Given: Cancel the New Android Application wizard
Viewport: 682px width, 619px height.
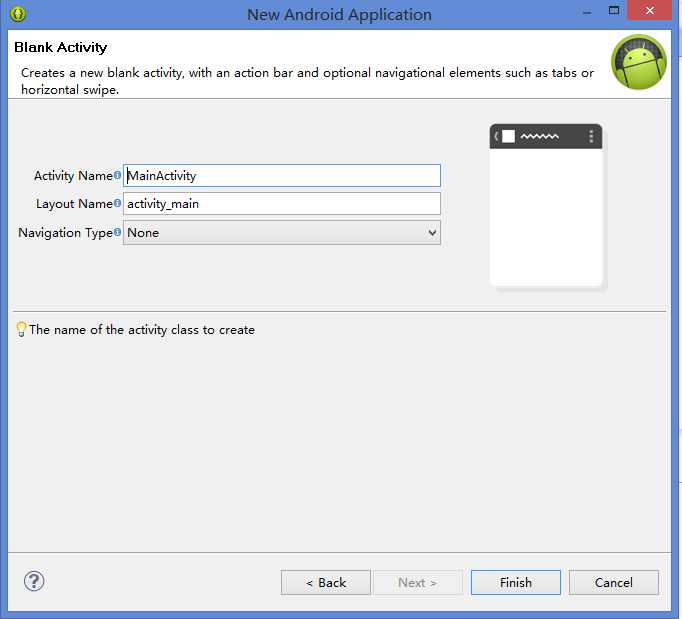Looking at the screenshot, I should (x=614, y=582).
